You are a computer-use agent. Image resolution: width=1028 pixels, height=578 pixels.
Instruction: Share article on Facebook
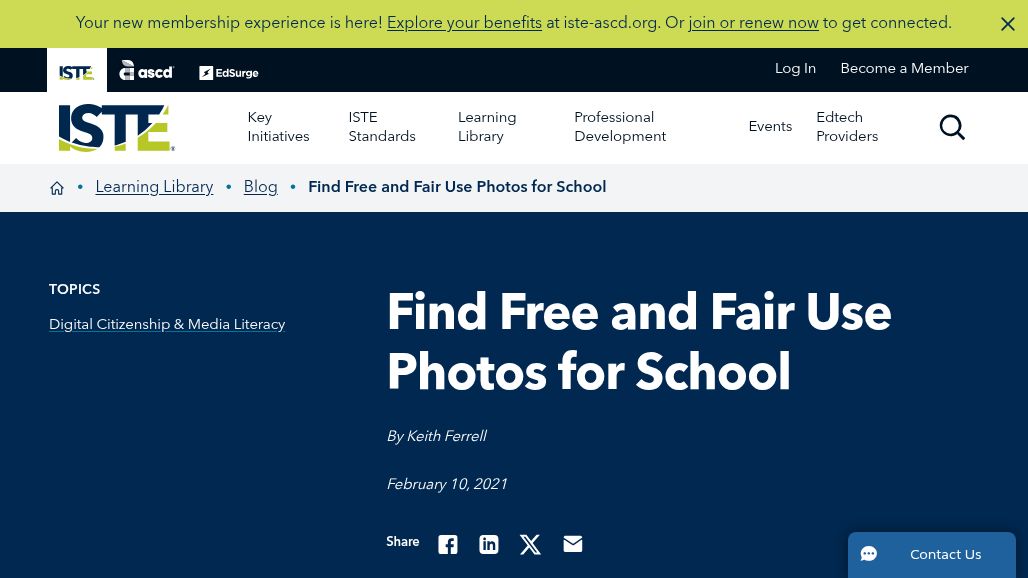[x=448, y=544]
